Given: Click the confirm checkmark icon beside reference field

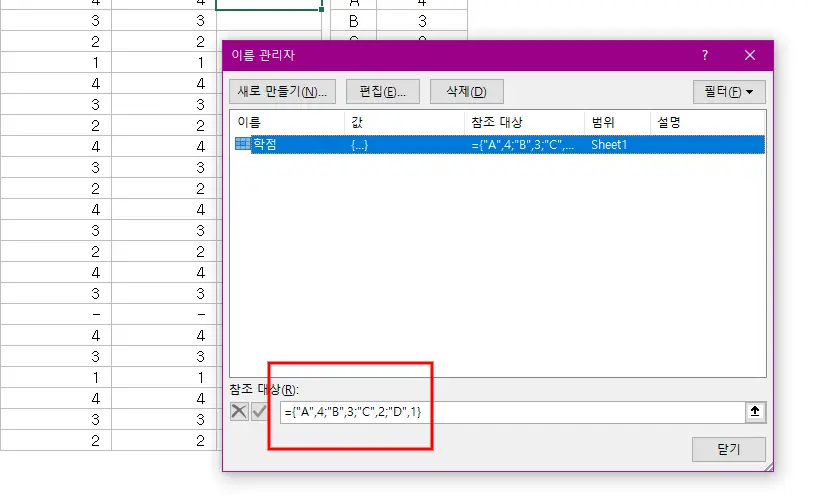Looking at the screenshot, I should (259, 411).
